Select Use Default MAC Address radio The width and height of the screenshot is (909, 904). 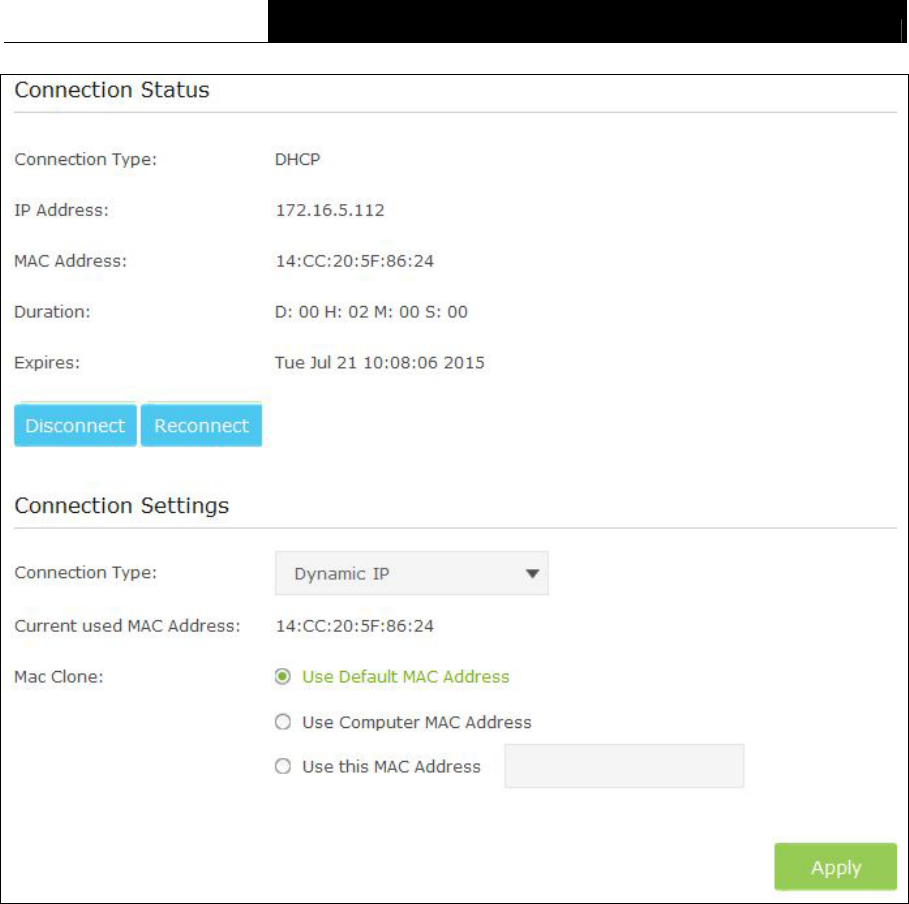[283, 677]
